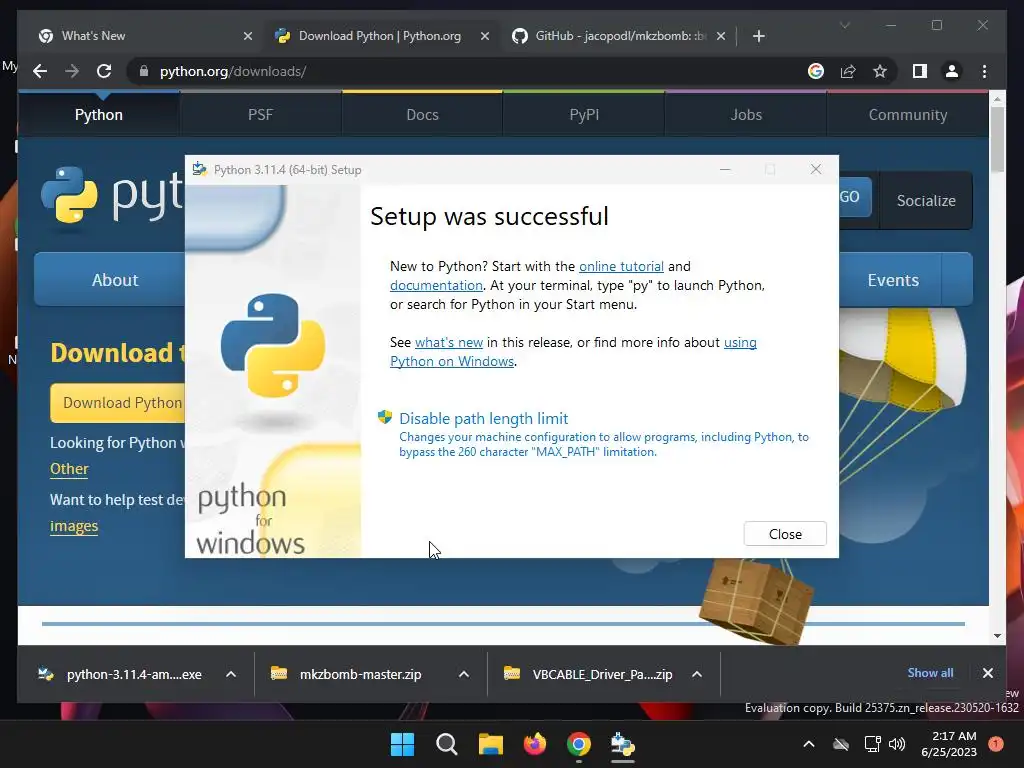Viewport: 1024px width, 768px height.
Task: Reload the python.org page
Action: click(104, 71)
